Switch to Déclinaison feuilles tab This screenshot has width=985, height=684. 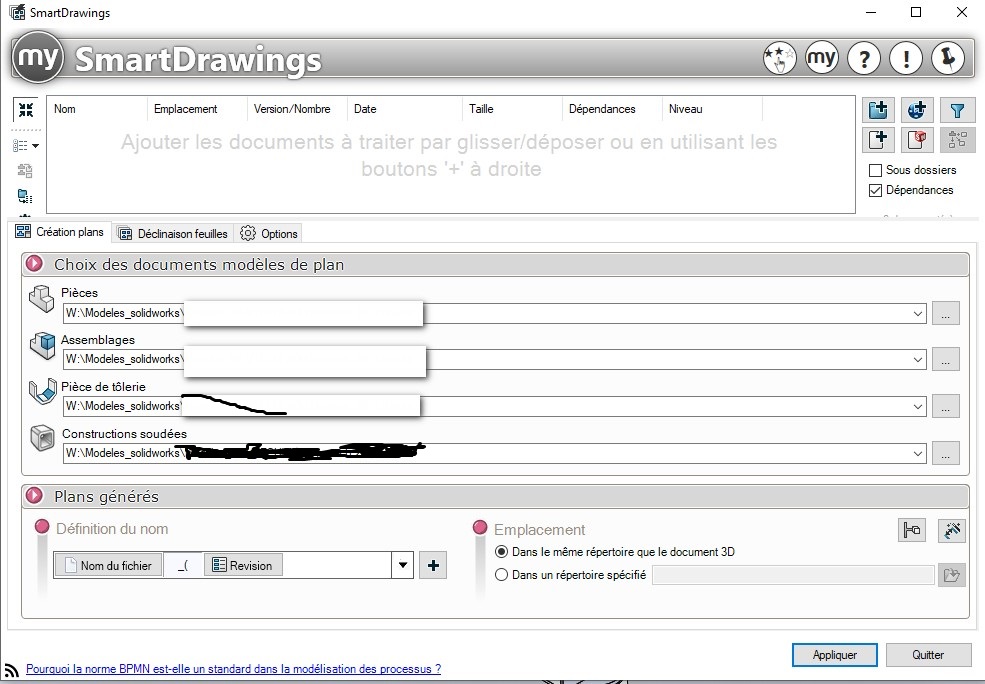pyautogui.click(x=173, y=234)
